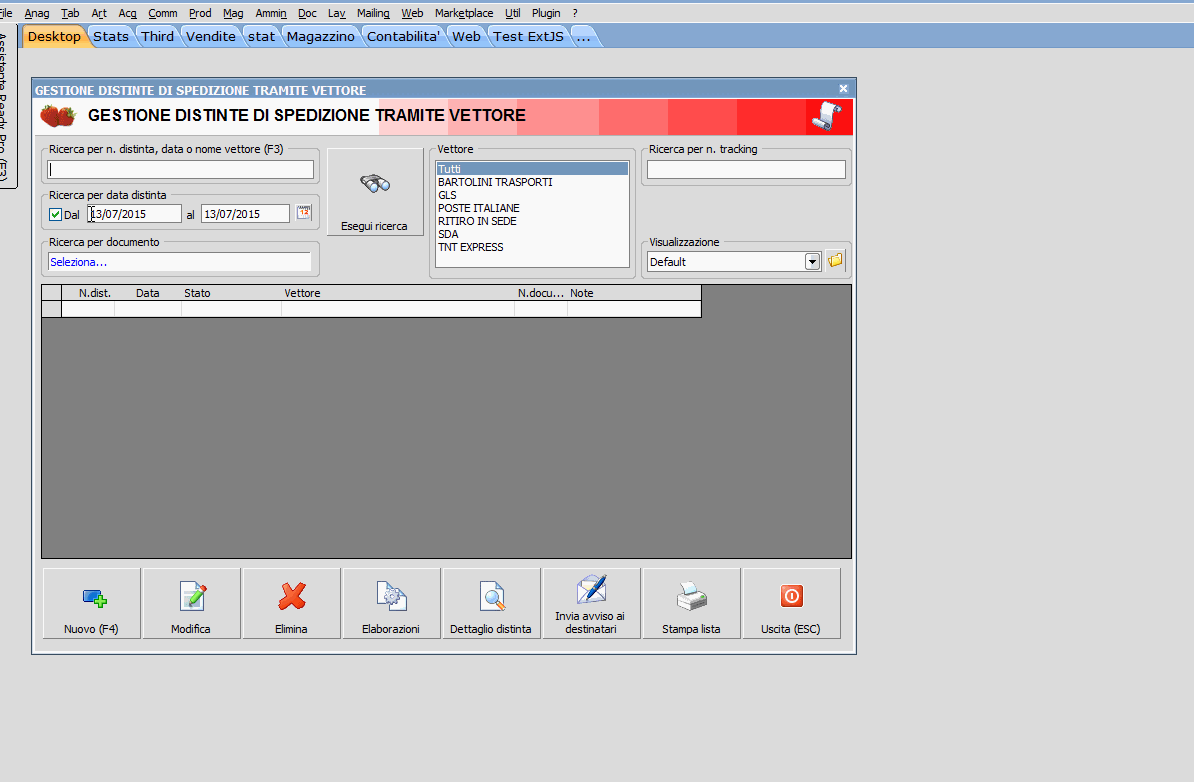Click the binoculars Esegui ricerca button
Image resolution: width=1194 pixels, height=782 pixels.
point(375,192)
